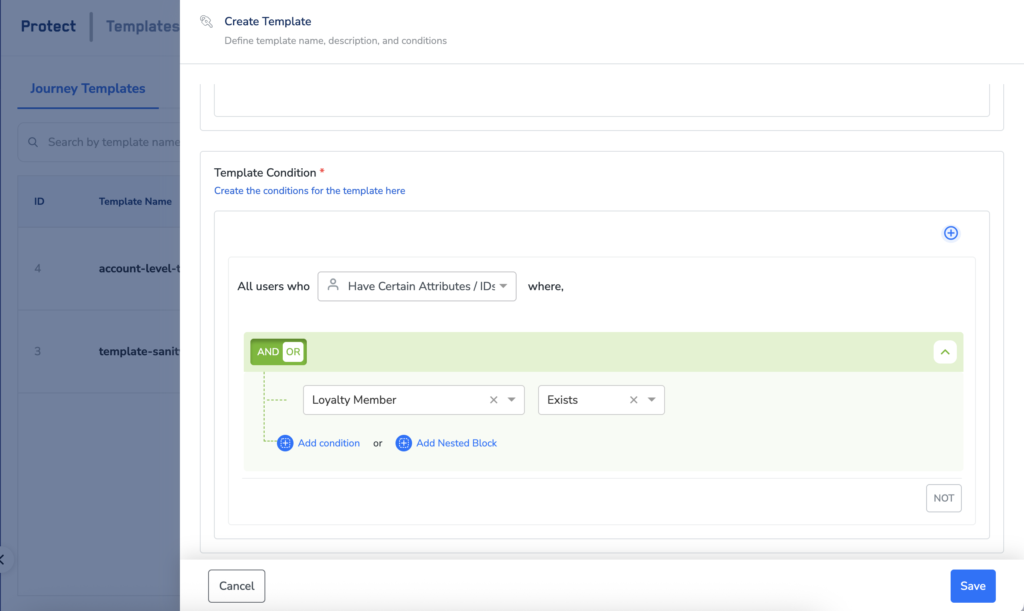Click the sidebar collapse arrow icon
This screenshot has width=1024, height=611.
pos(3,559)
